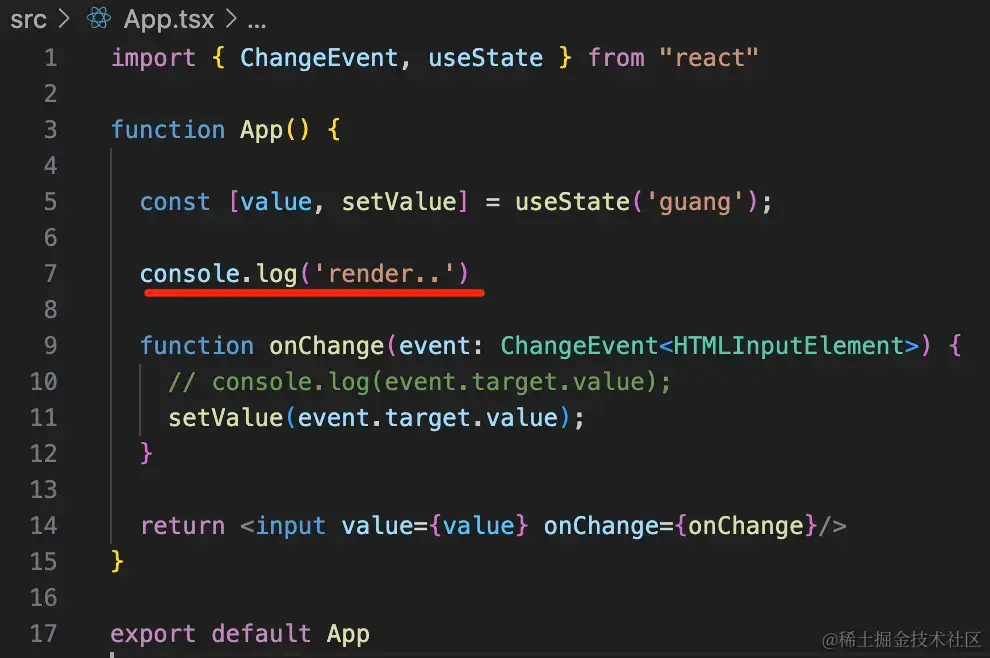Click line number 1 in gutter

tap(51, 58)
